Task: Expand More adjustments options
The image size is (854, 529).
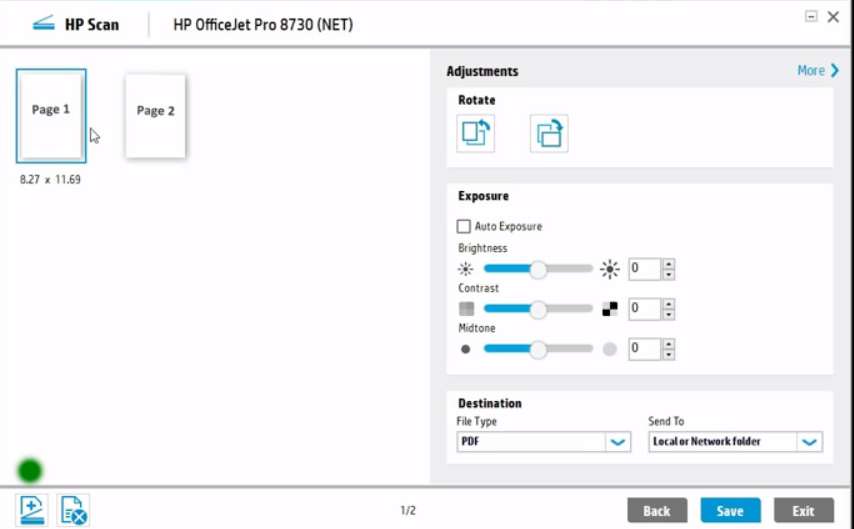Action: pyautogui.click(x=818, y=71)
